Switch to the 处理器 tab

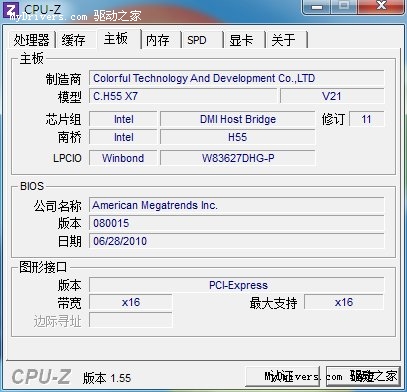[31, 40]
